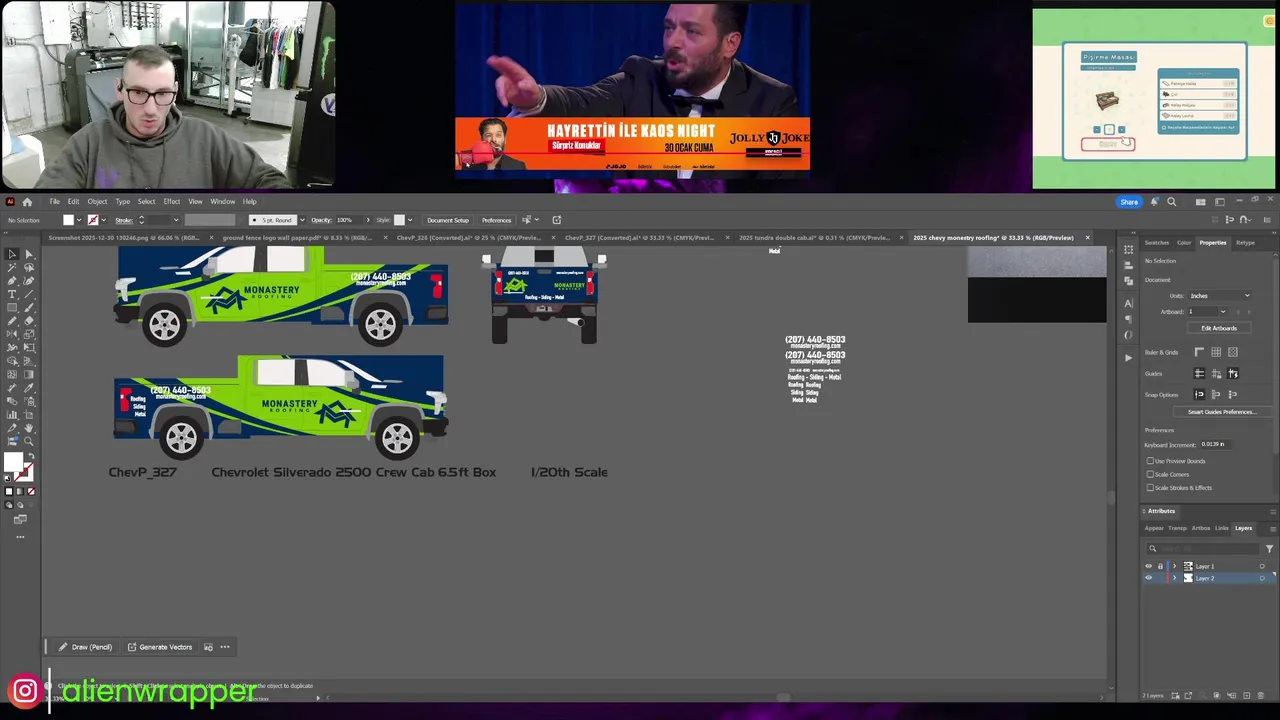Enable Scale Strokes & Effects checkbox
This screenshot has width=1280, height=720.
pyautogui.click(x=1150, y=488)
